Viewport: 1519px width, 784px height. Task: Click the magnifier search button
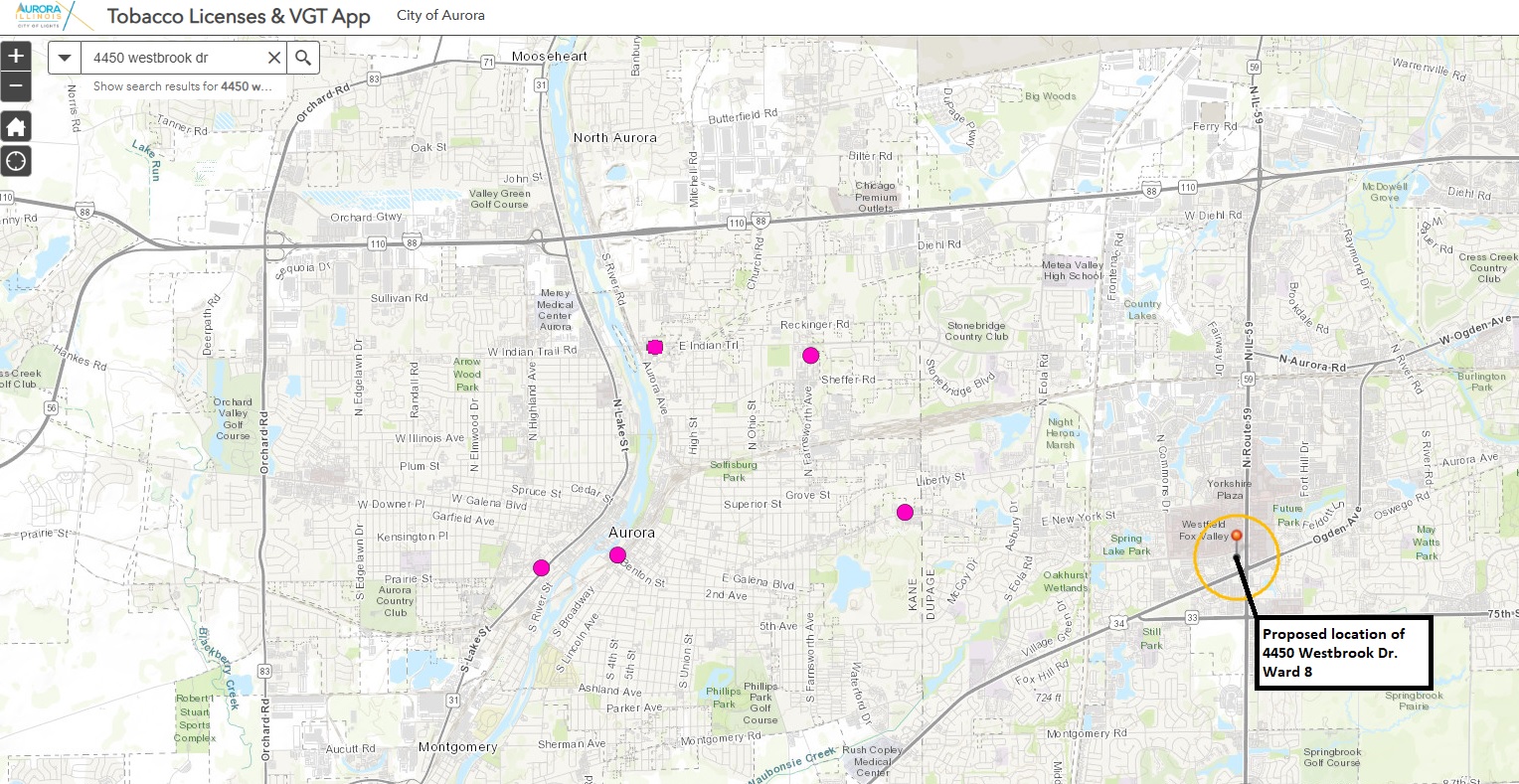click(303, 58)
